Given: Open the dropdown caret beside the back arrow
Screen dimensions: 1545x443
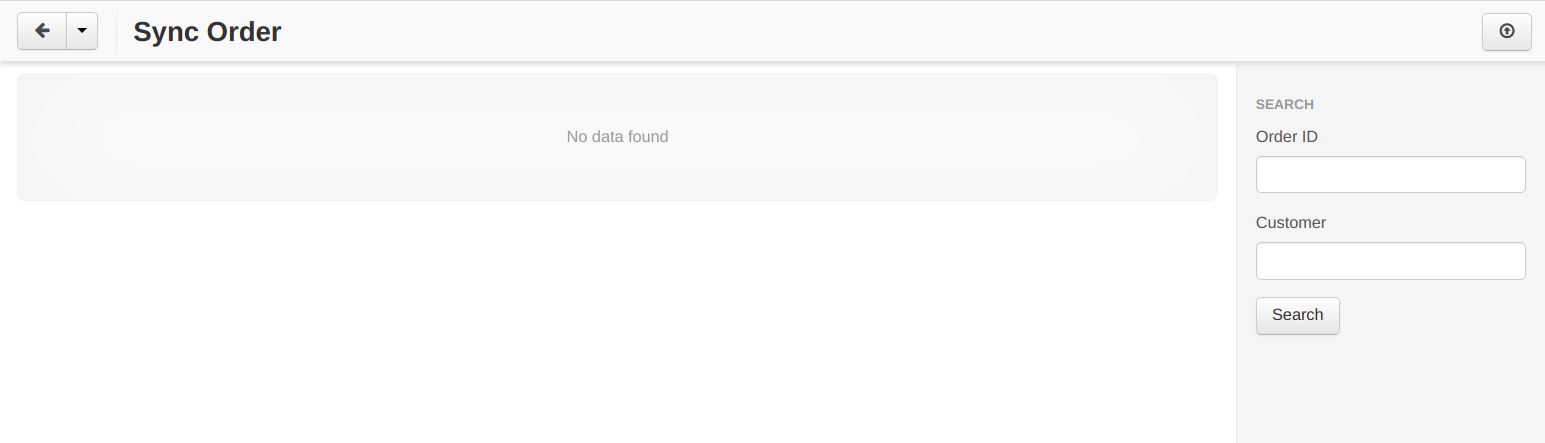Looking at the screenshot, I should [x=82, y=31].
